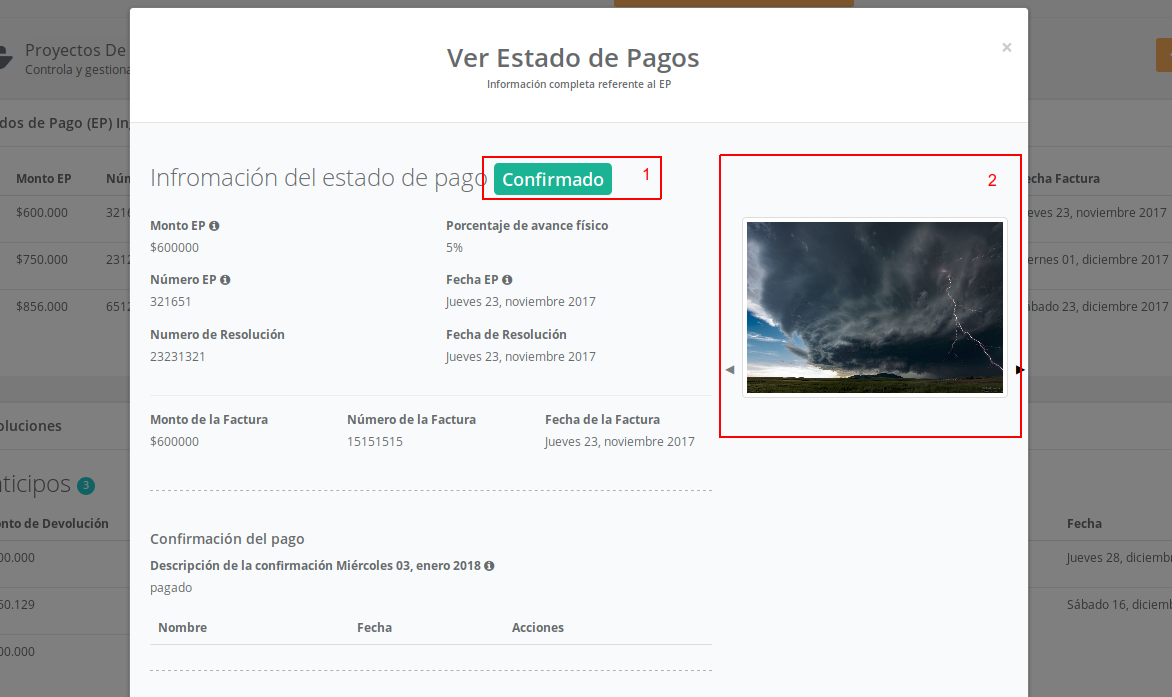Select the $750.000 row in EP table
The image size is (1172, 697).
pos(42,259)
